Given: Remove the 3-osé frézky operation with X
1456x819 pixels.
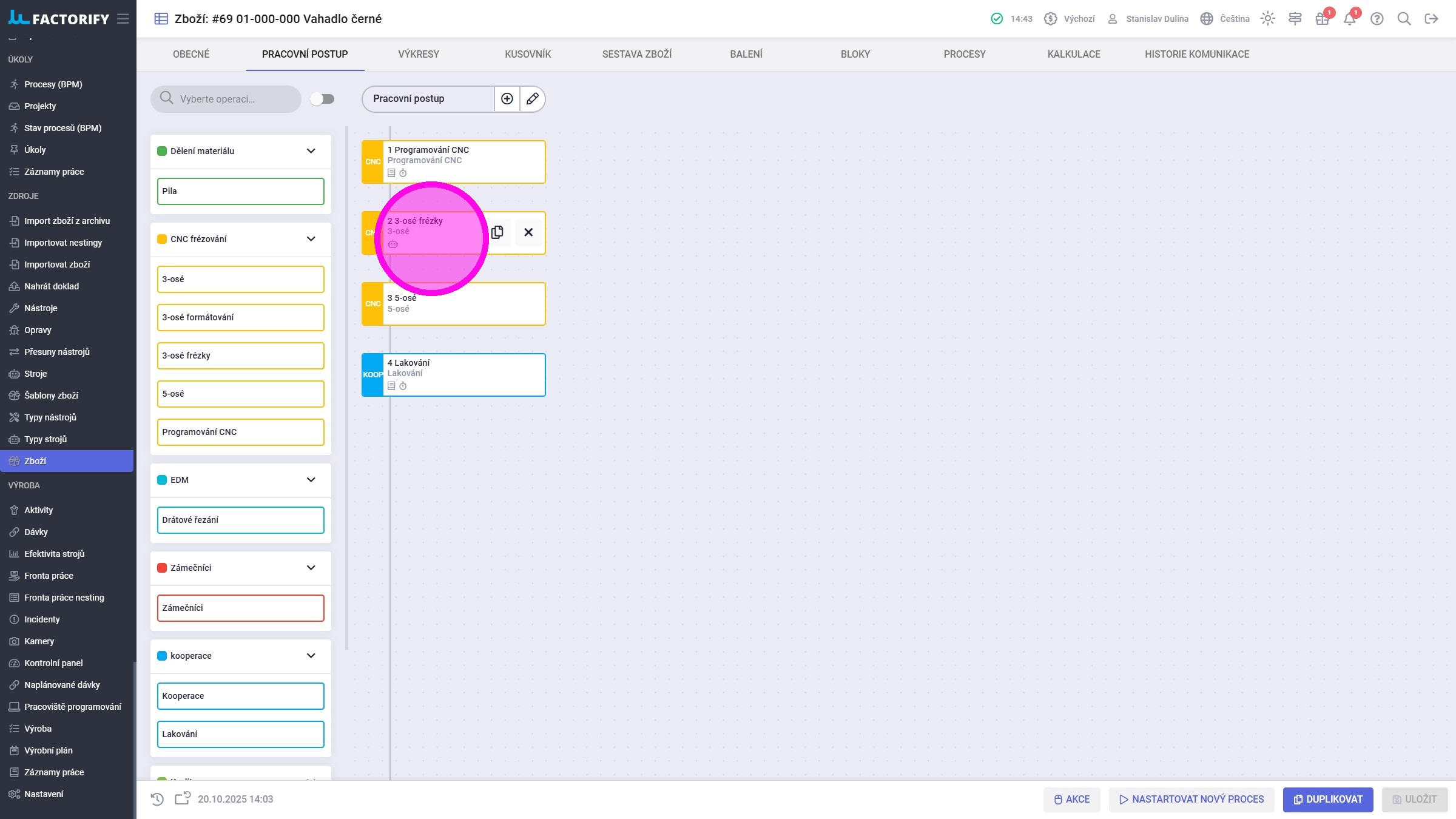Looking at the screenshot, I should (528, 232).
